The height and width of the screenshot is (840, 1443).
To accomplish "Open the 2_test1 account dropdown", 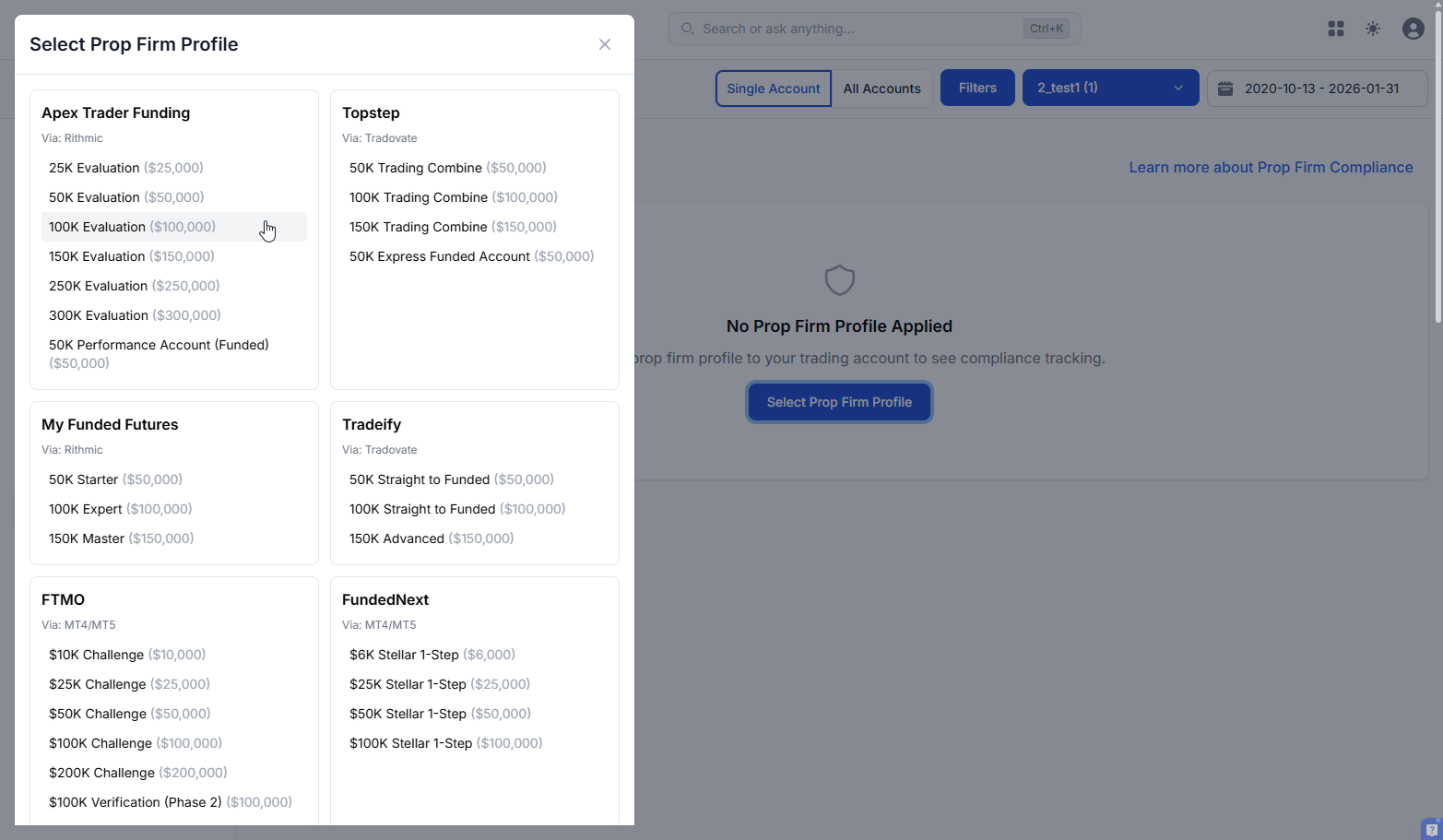I will click(x=1110, y=87).
